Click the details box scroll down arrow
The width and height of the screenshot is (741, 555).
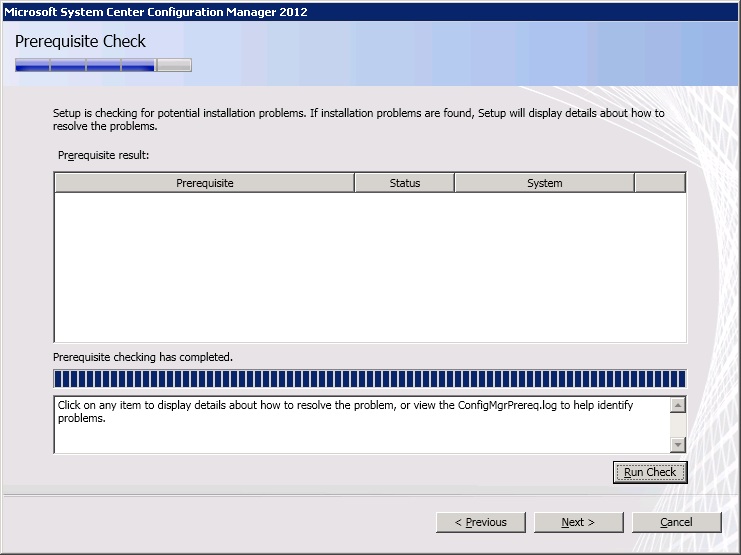click(678, 444)
